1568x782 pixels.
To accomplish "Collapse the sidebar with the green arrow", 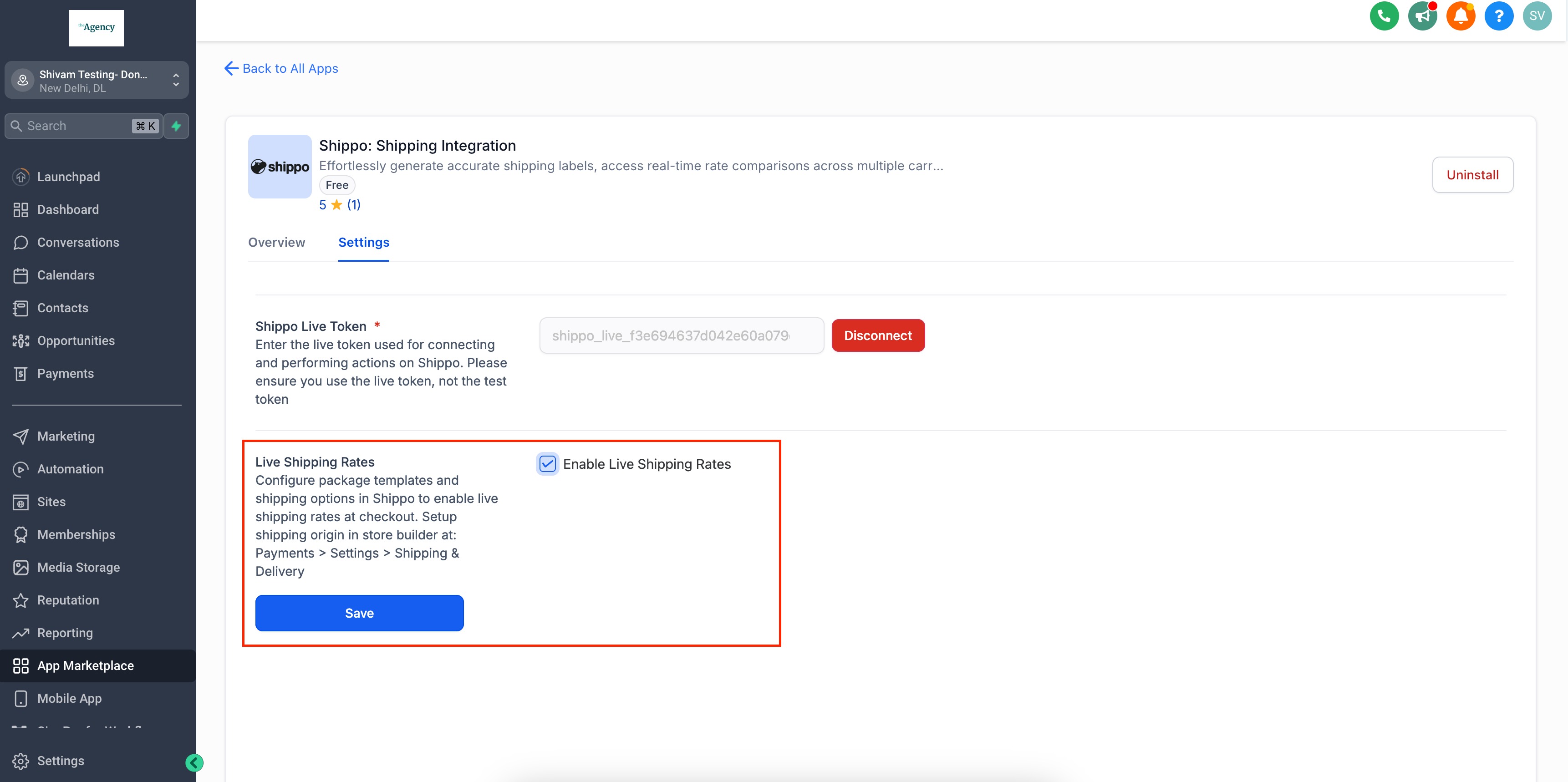I will tap(194, 762).
